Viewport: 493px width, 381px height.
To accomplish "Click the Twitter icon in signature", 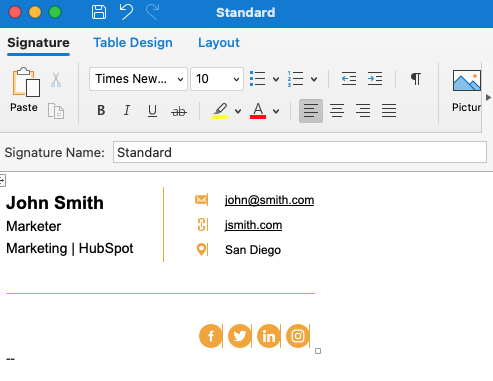I will click(240, 336).
